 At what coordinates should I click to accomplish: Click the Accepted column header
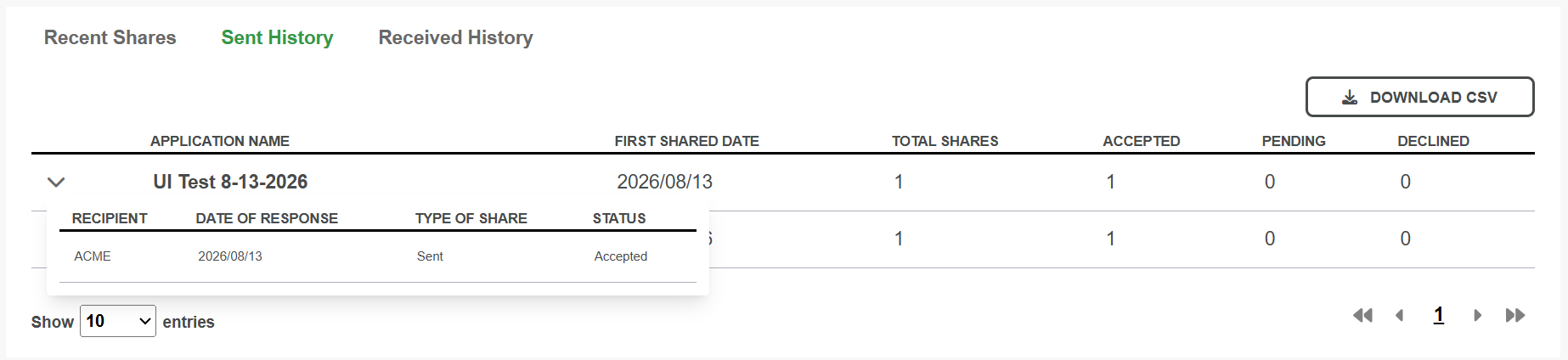coord(1142,141)
